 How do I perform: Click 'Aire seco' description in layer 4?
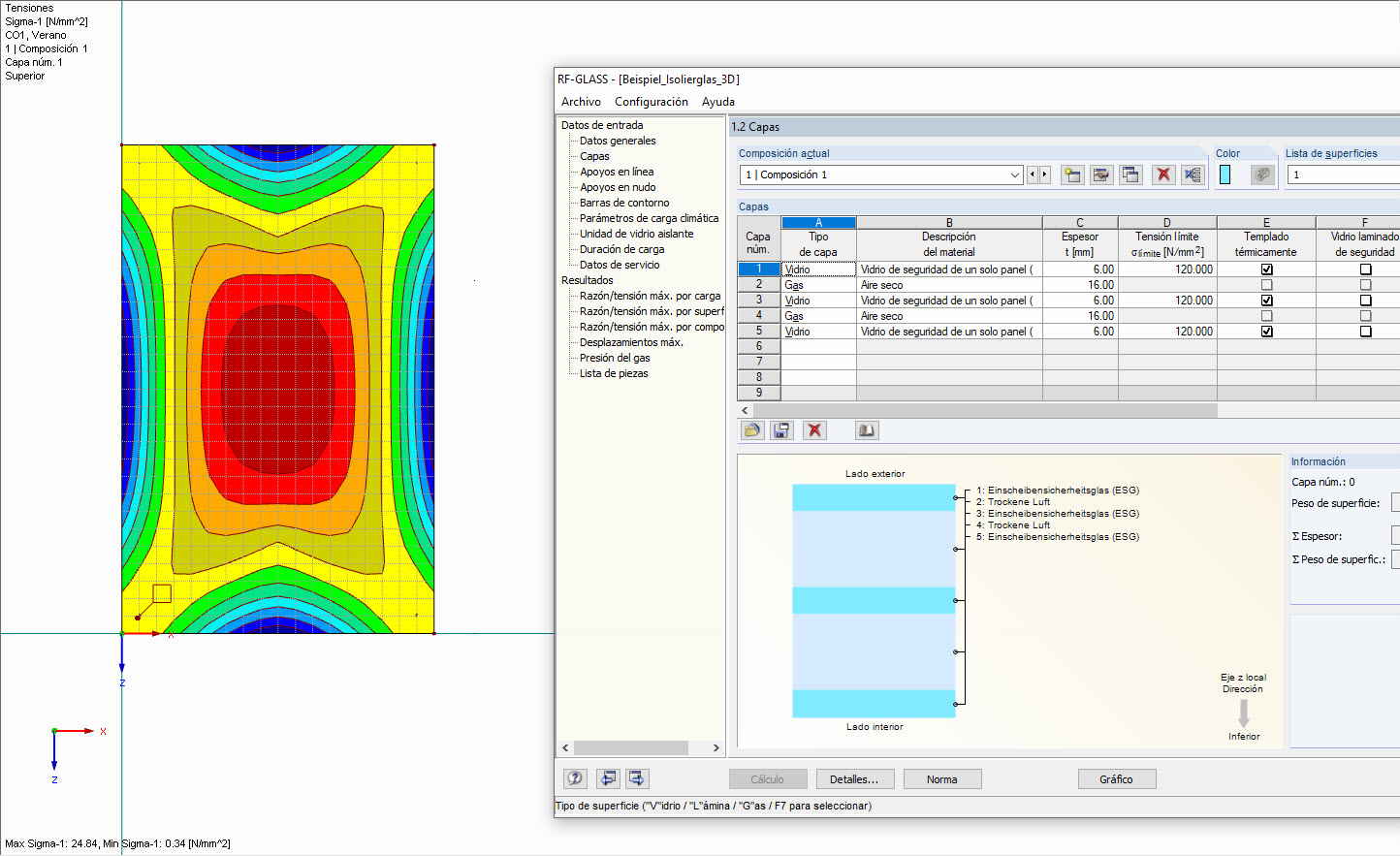pyautogui.click(x=949, y=316)
